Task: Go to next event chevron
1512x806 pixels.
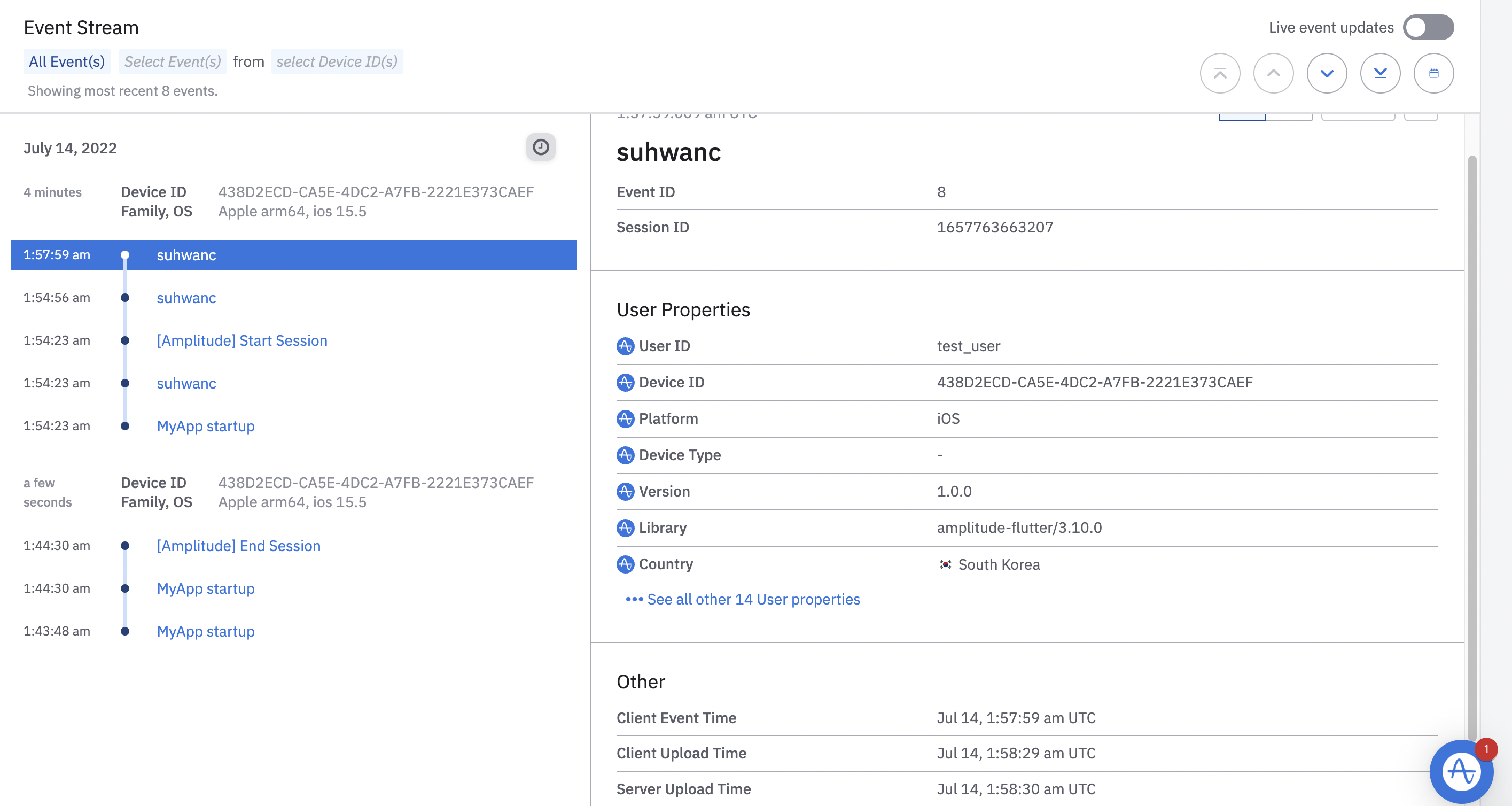Action: [1327, 73]
